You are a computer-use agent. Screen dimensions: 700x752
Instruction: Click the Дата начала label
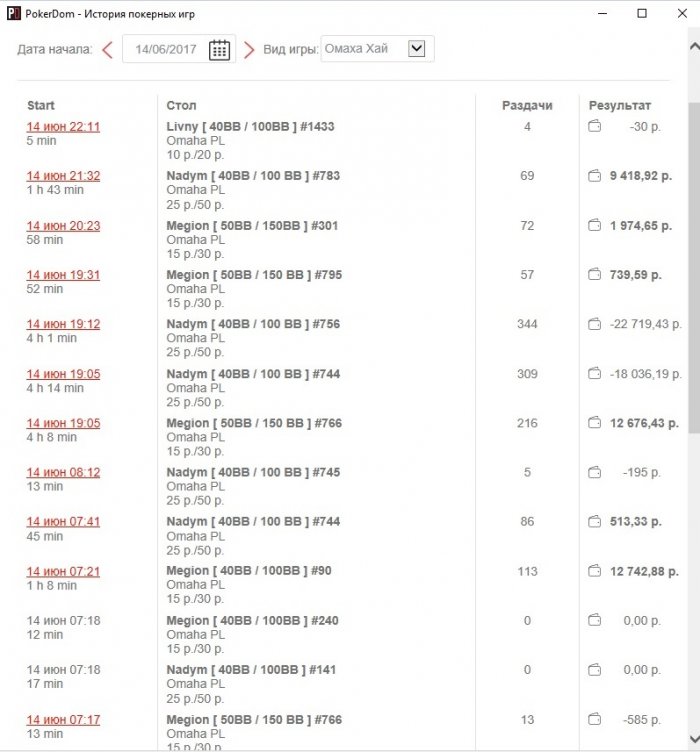pyautogui.click(x=55, y=49)
